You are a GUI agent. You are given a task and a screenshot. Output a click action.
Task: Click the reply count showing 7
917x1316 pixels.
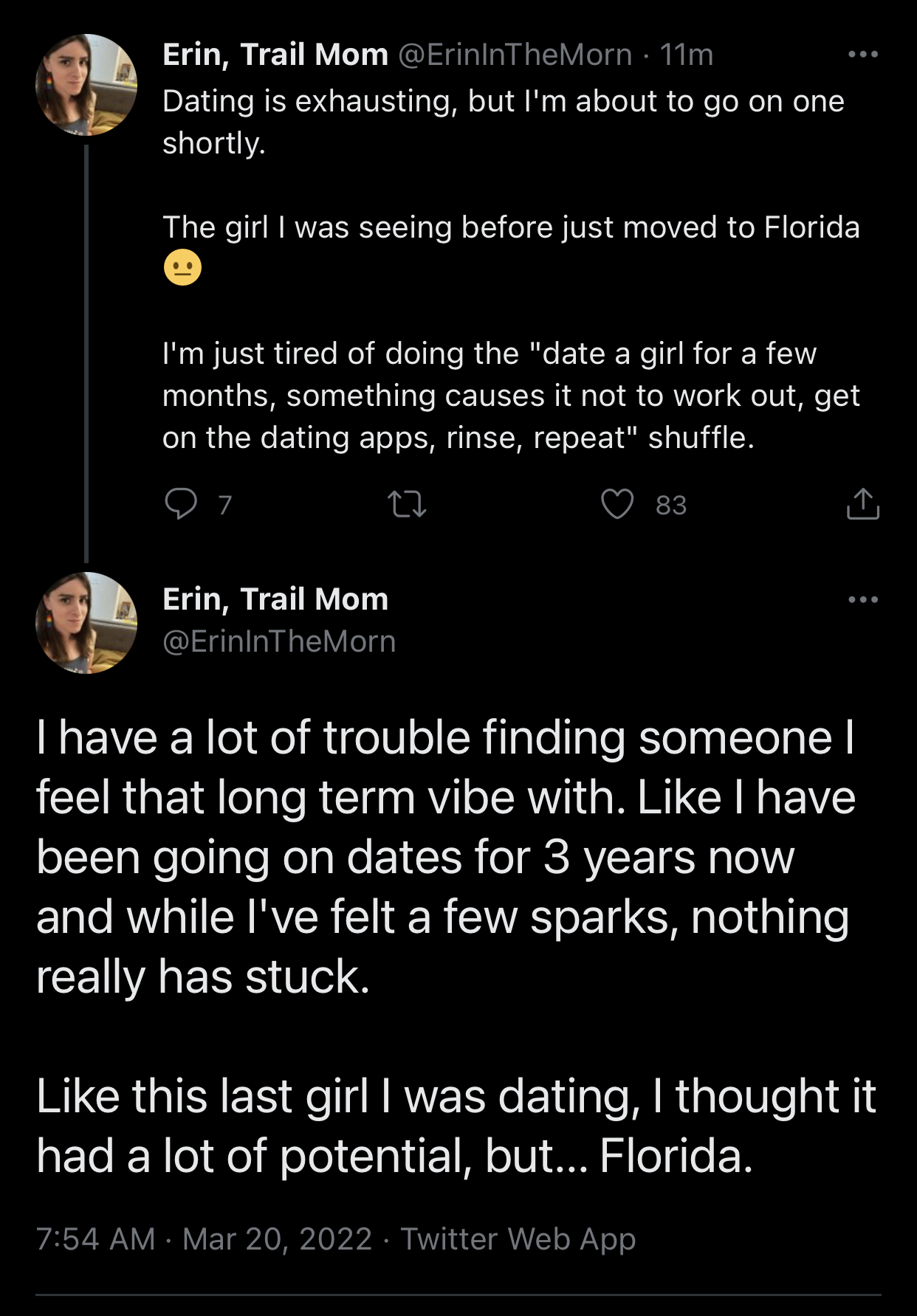click(225, 506)
